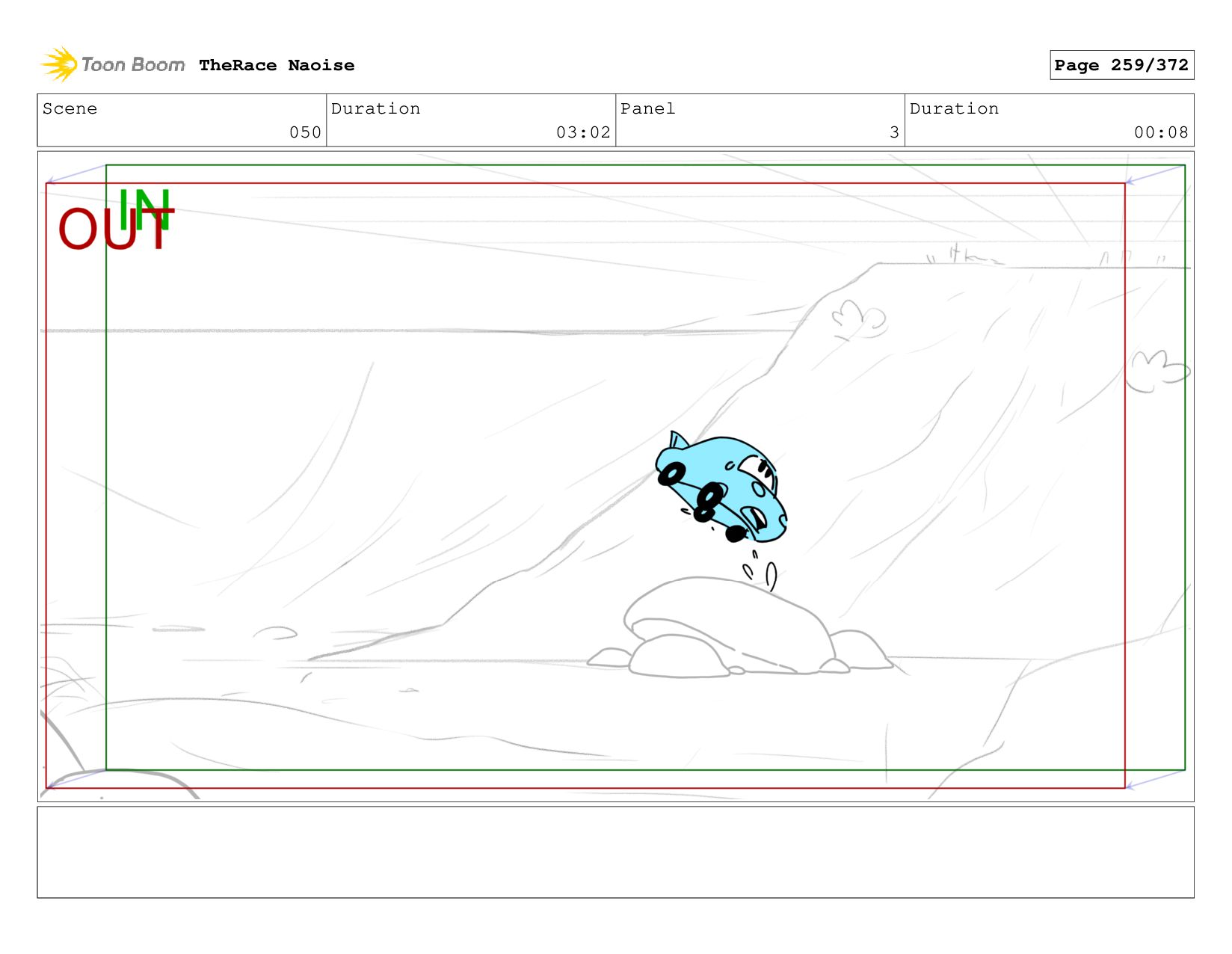This screenshot has height=954, width=1232.
Task: Click the 'Scene' header label
Action: click(70, 108)
